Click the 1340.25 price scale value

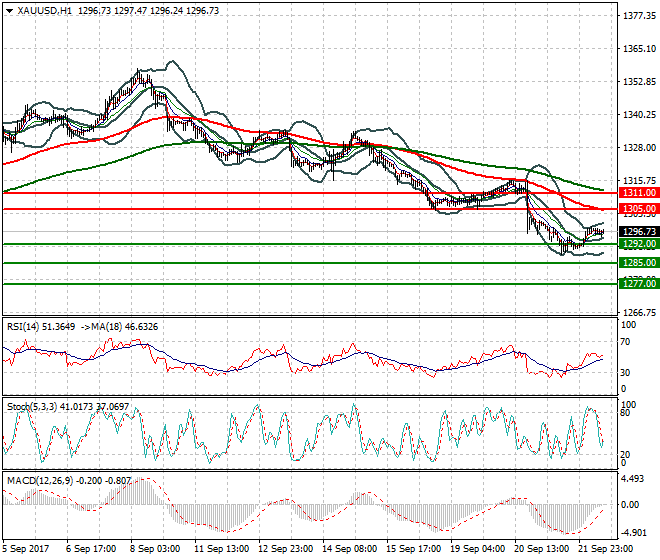tap(639, 115)
